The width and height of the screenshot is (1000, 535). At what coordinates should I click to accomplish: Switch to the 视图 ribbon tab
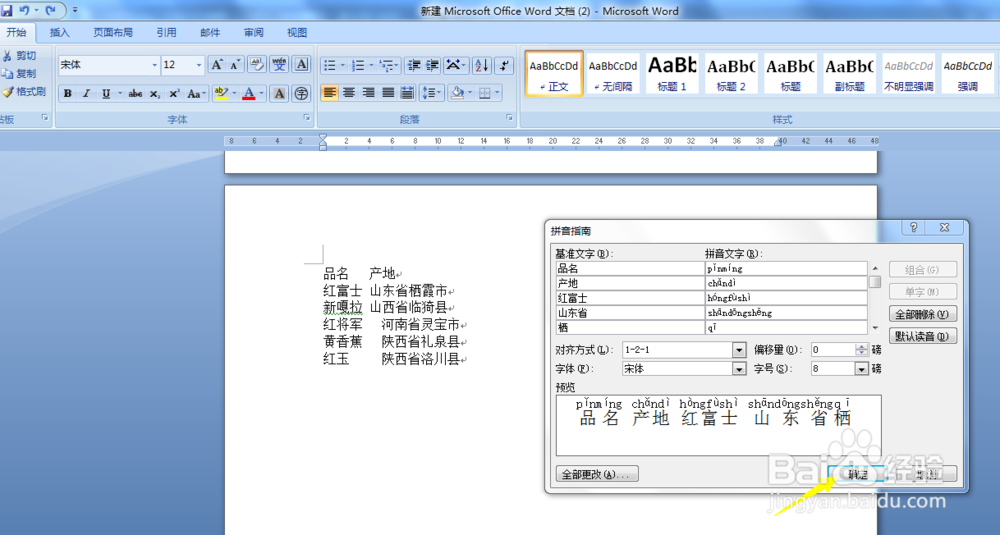297,33
